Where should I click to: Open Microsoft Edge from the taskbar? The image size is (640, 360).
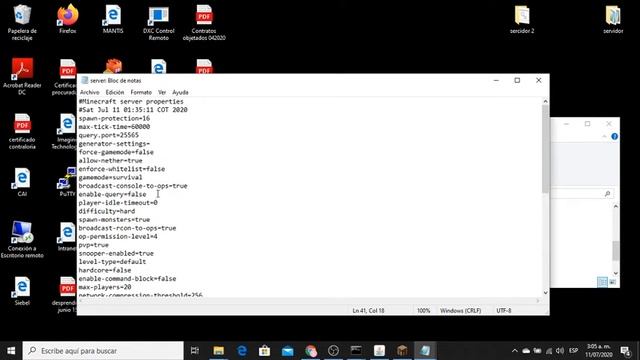click(242, 351)
